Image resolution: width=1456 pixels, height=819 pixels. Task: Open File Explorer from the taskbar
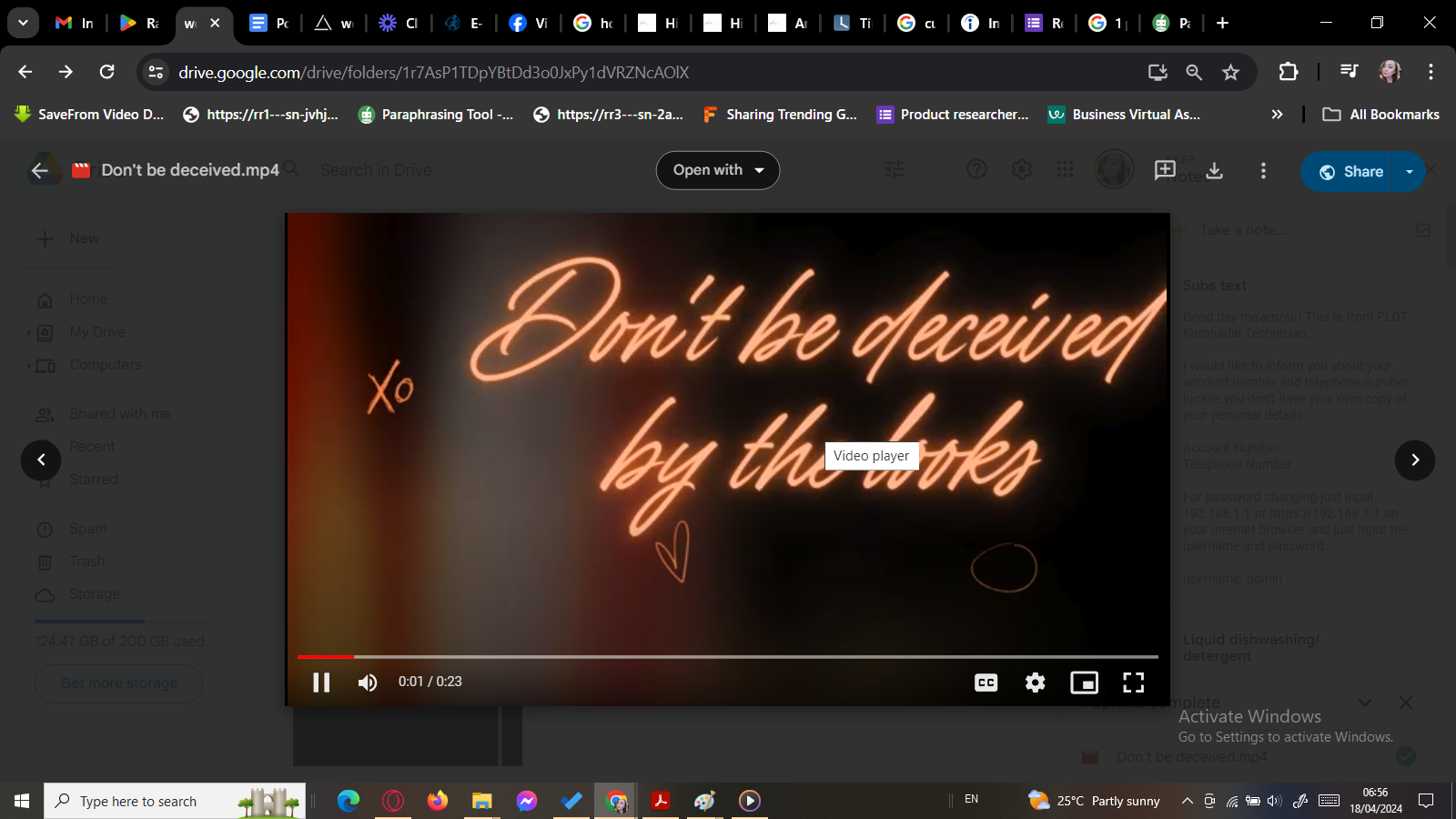pos(481,801)
